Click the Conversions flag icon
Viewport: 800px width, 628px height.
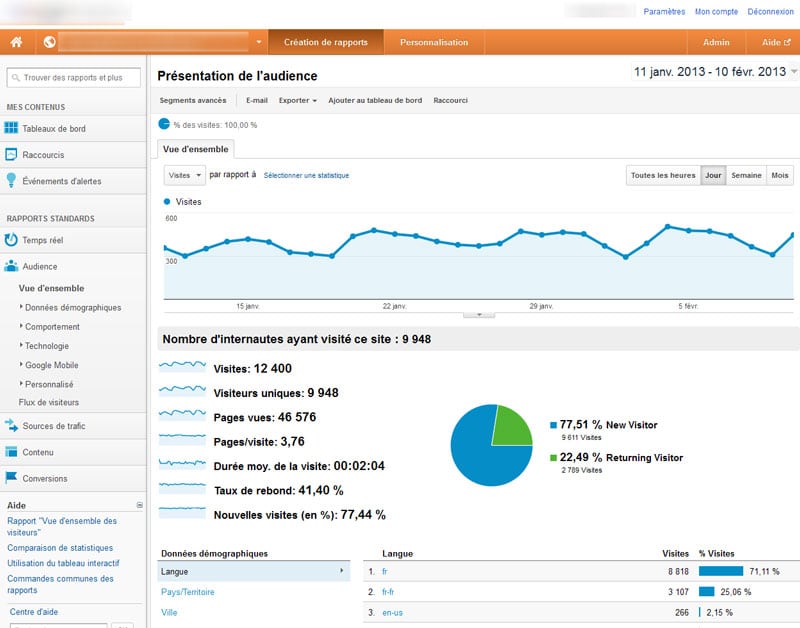point(12,478)
